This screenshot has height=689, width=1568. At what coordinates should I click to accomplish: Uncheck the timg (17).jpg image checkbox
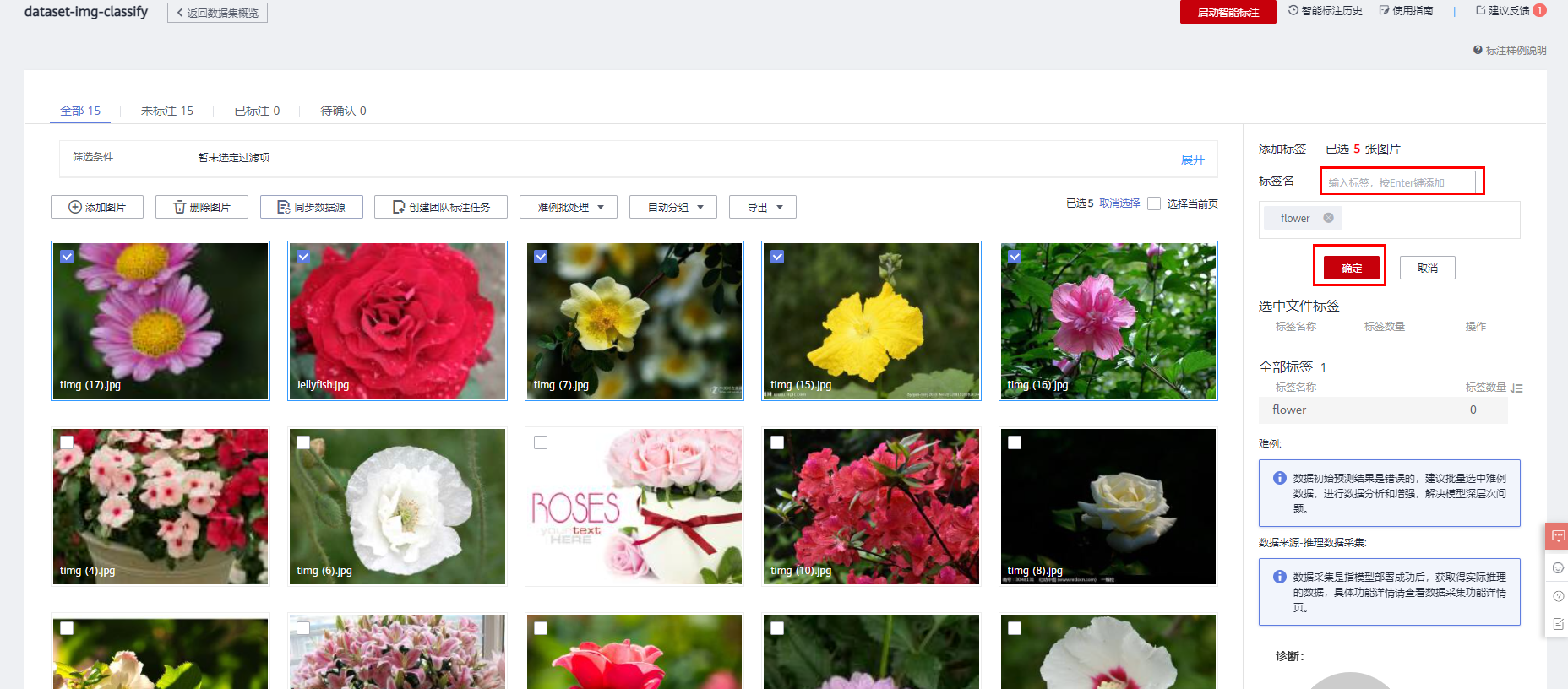pyautogui.click(x=67, y=257)
